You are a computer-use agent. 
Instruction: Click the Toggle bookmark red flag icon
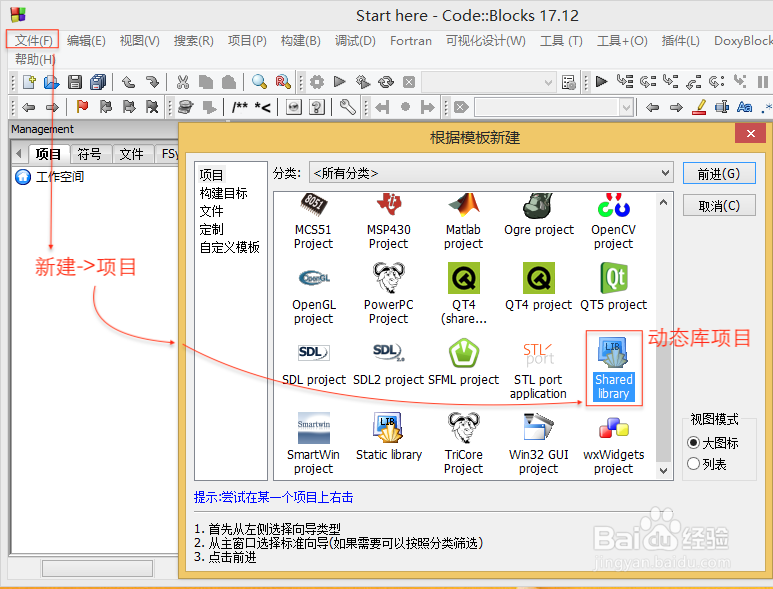pos(82,106)
